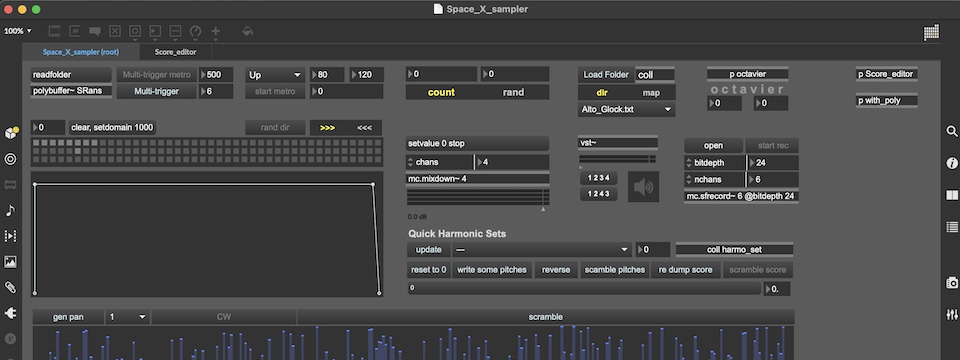Click the horizontal slider below reset buttons

(584, 288)
